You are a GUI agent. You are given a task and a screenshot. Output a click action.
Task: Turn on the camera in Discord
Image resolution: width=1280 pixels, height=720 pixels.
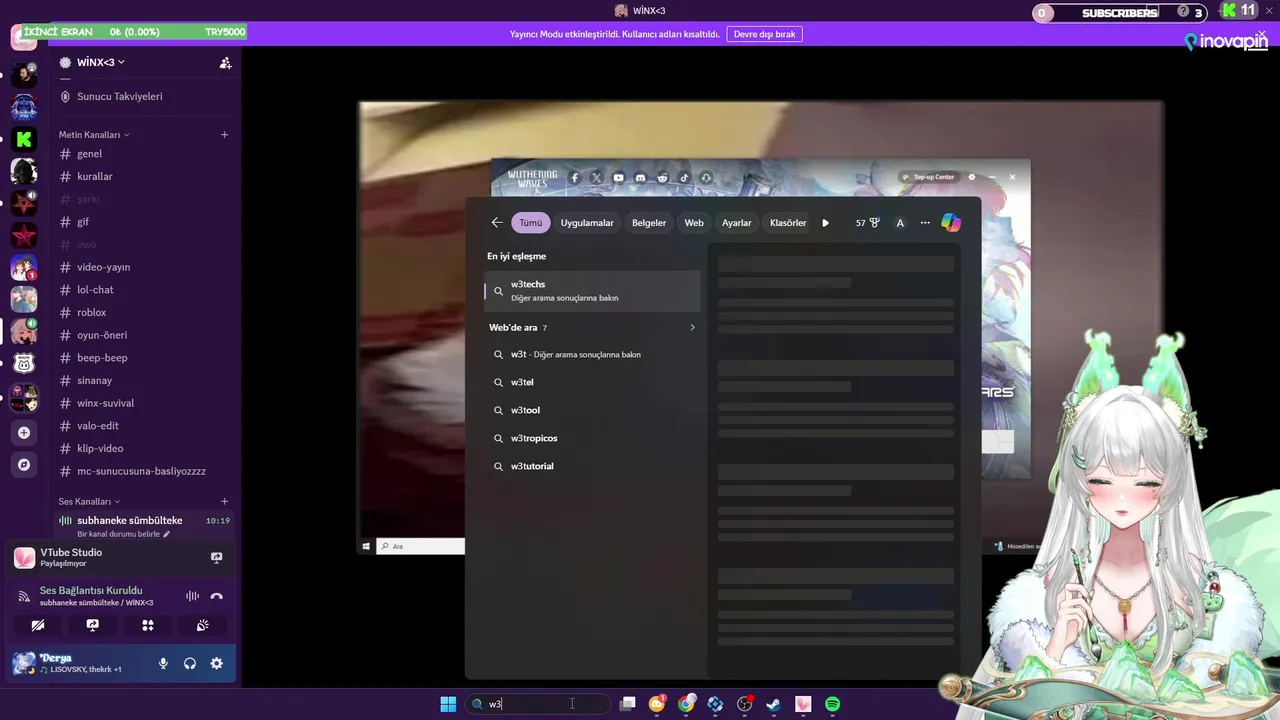click(x=38, y=625)
